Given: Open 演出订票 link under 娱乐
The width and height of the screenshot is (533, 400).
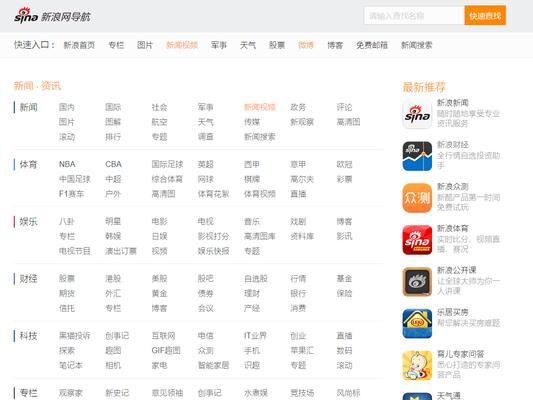Looking at the screenshot, I should pyautogui.click(x=121, y=251).
